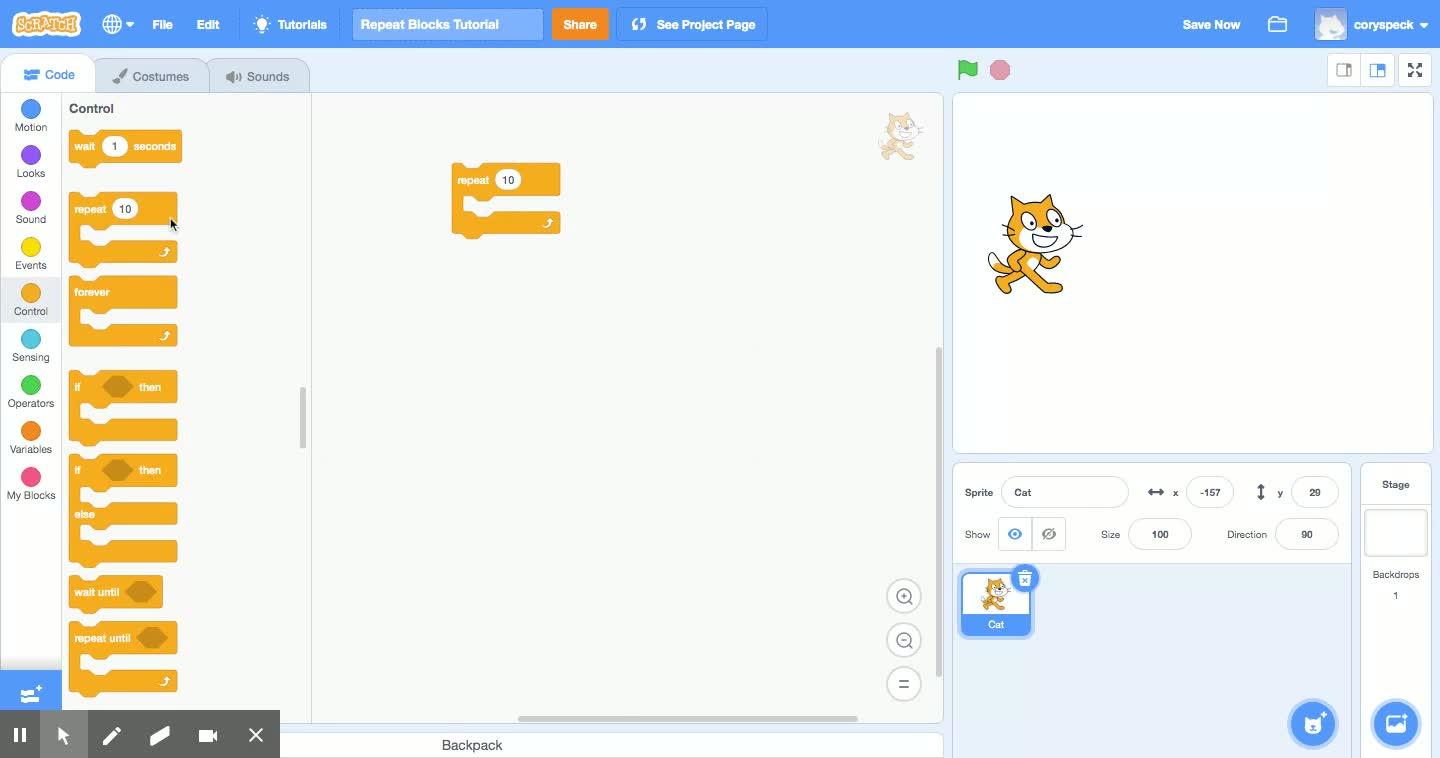The height and width of the screenshot is (758, 1440).
Task: Edit the repeat count in workspace block
Action: pyautogui.click(x=508, y=180)
